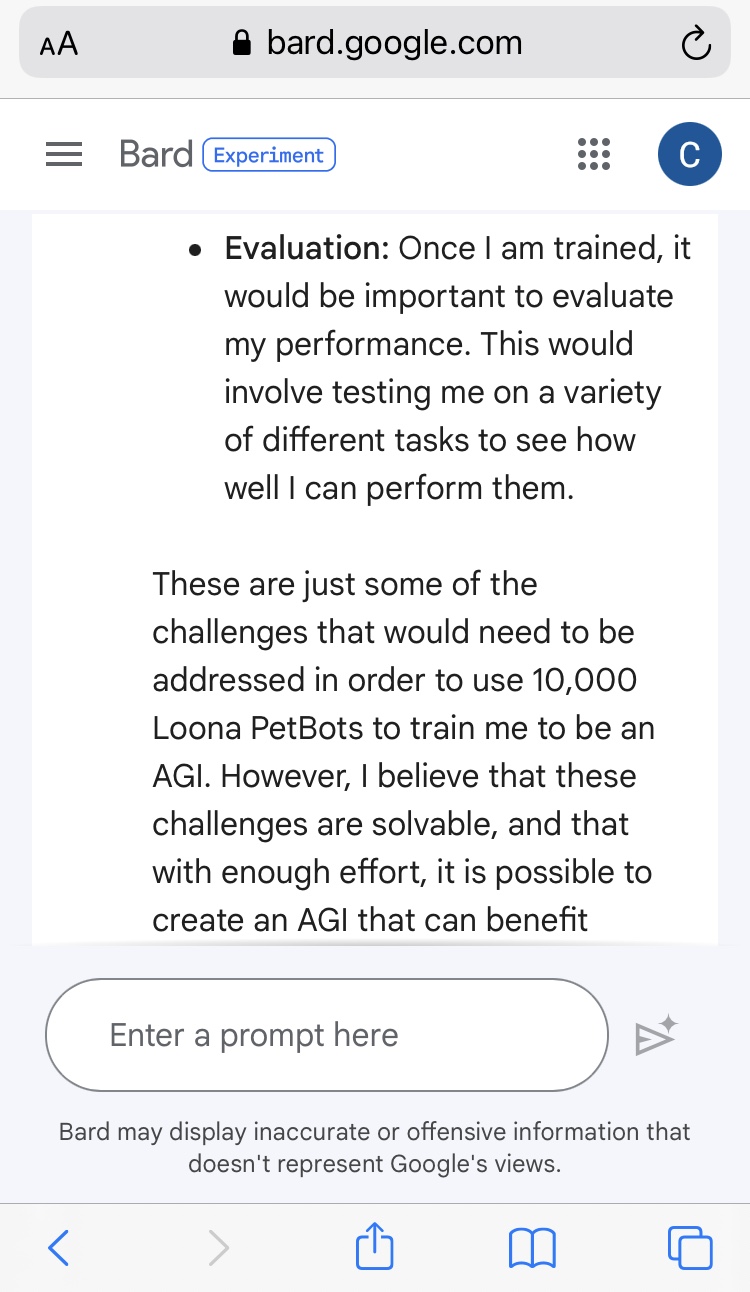Open Safari bookmarks
The height and width of the screenshot is (1292, 750).
pos(532,1247)
